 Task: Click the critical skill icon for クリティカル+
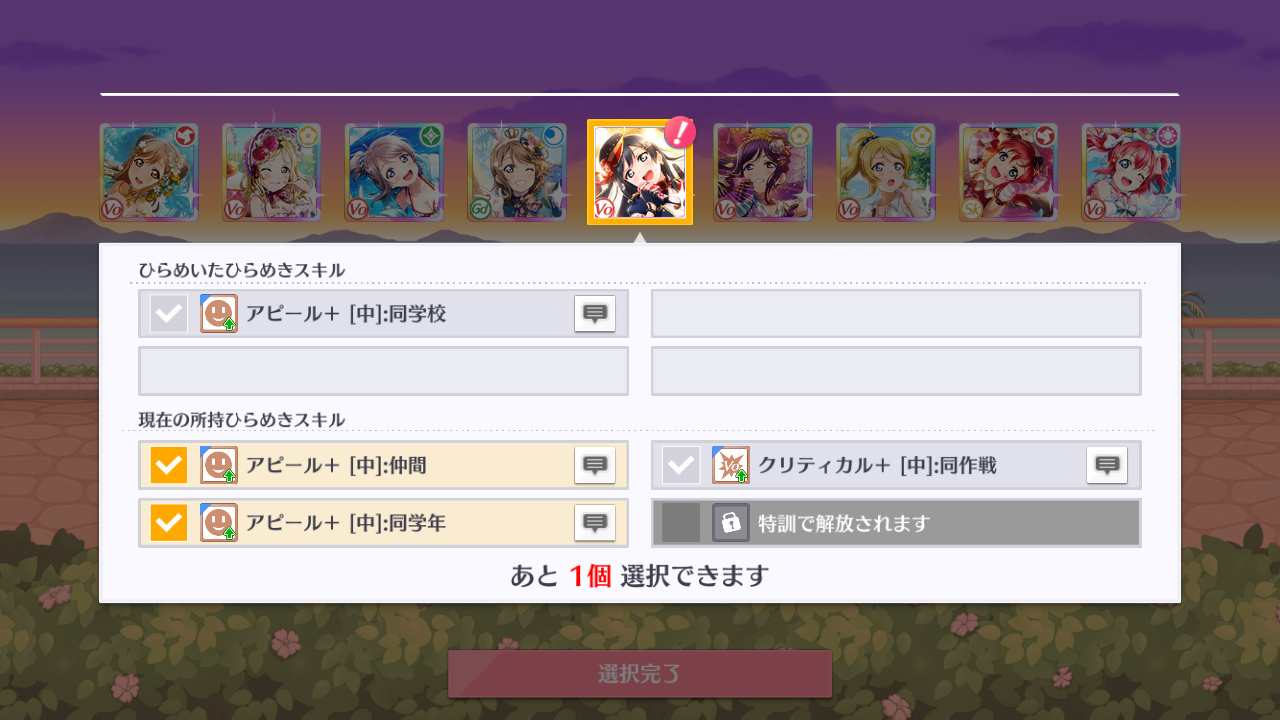coord(731,465)
